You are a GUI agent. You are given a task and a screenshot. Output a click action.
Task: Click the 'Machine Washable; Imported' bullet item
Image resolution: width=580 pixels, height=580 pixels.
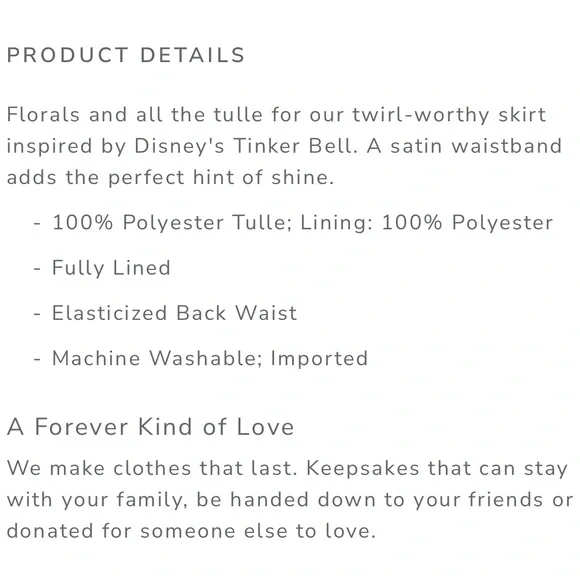(210, 358)
